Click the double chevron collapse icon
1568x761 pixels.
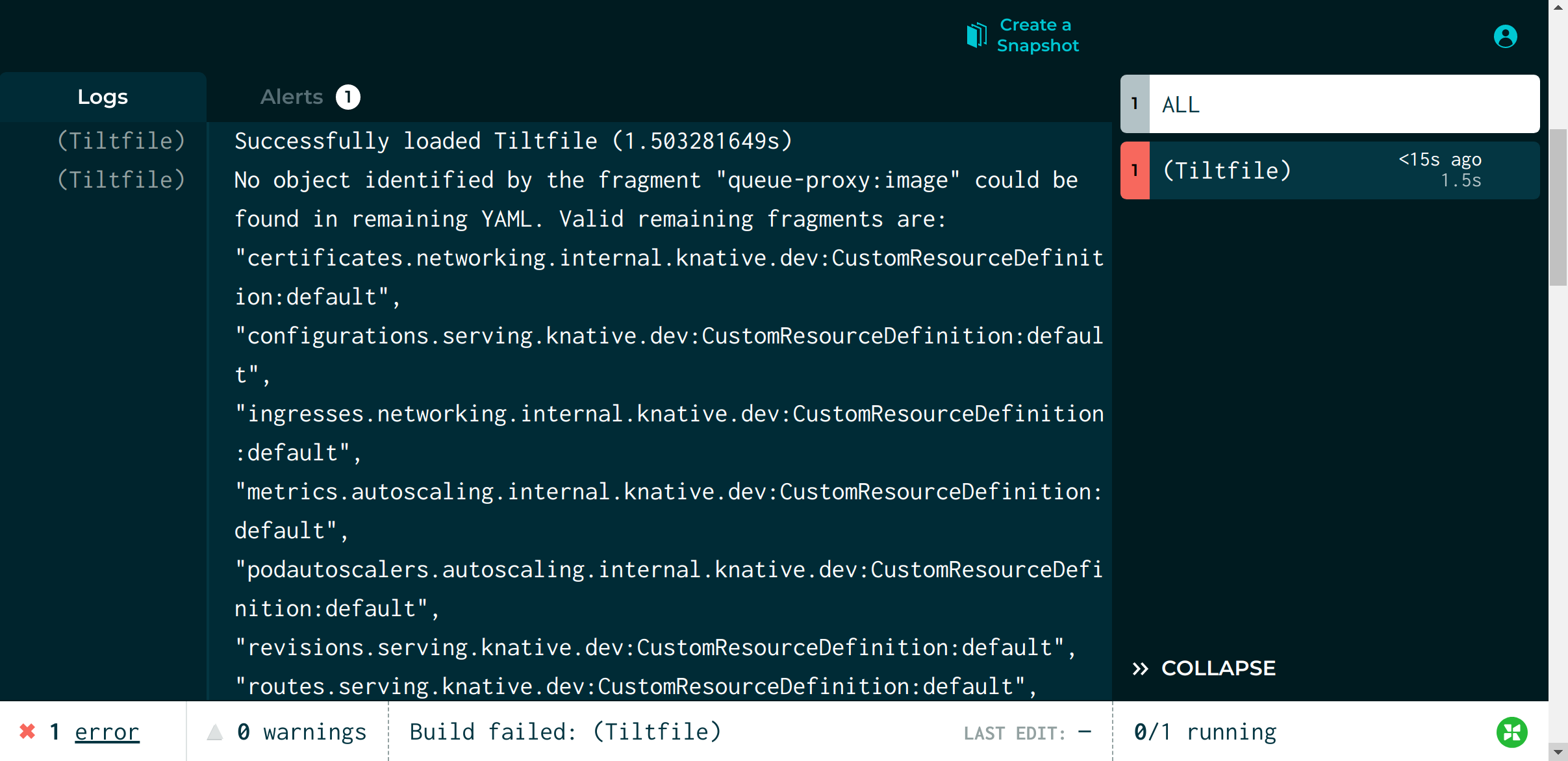point(1141,669)
